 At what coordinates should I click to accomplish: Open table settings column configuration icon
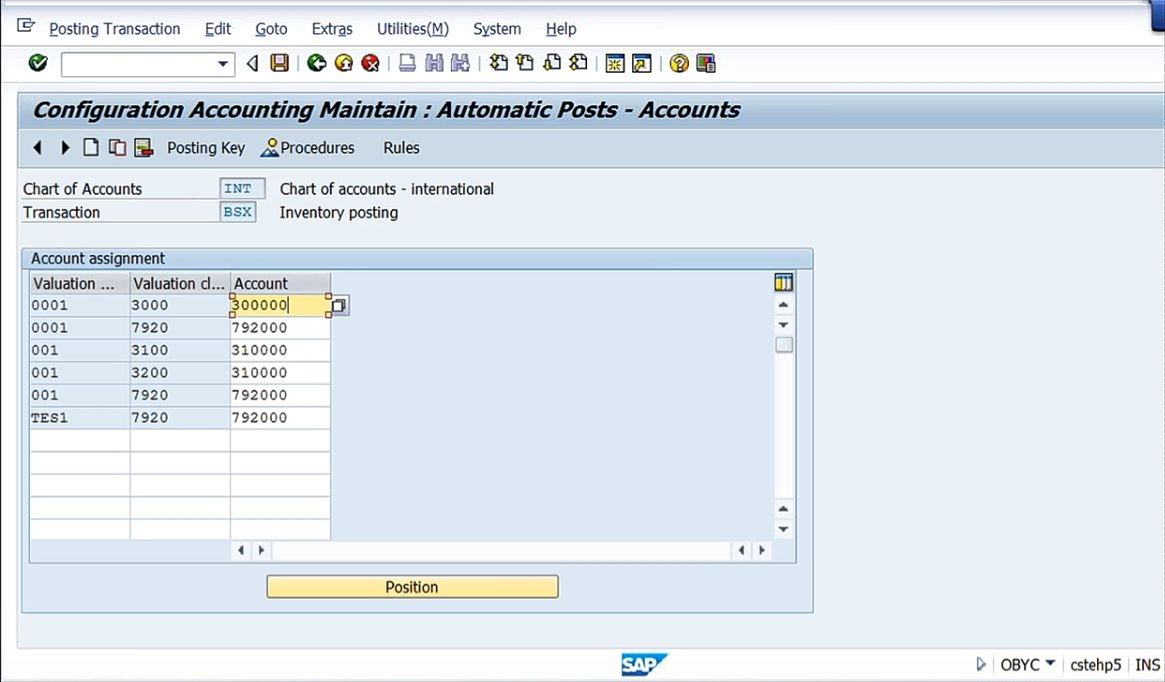click(783, 282)
